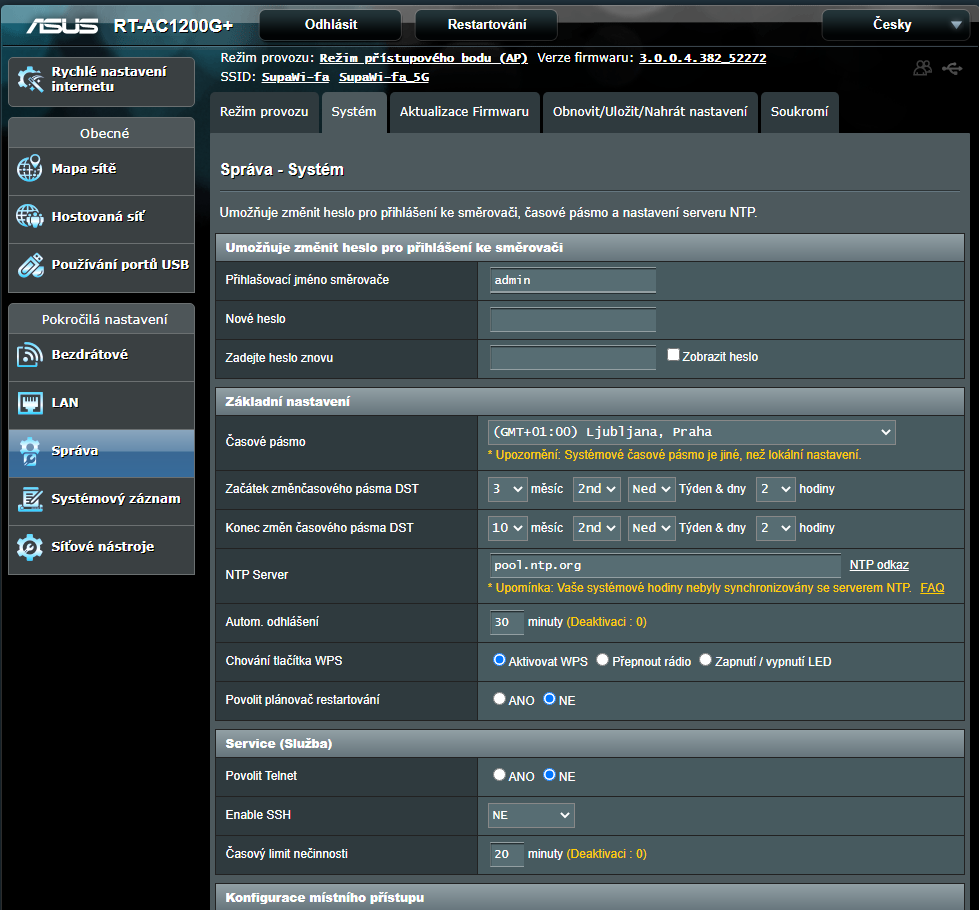Screen dimensions: 979x910
Task: Open Mapa sítě globe icon
Action: (30, 169)
